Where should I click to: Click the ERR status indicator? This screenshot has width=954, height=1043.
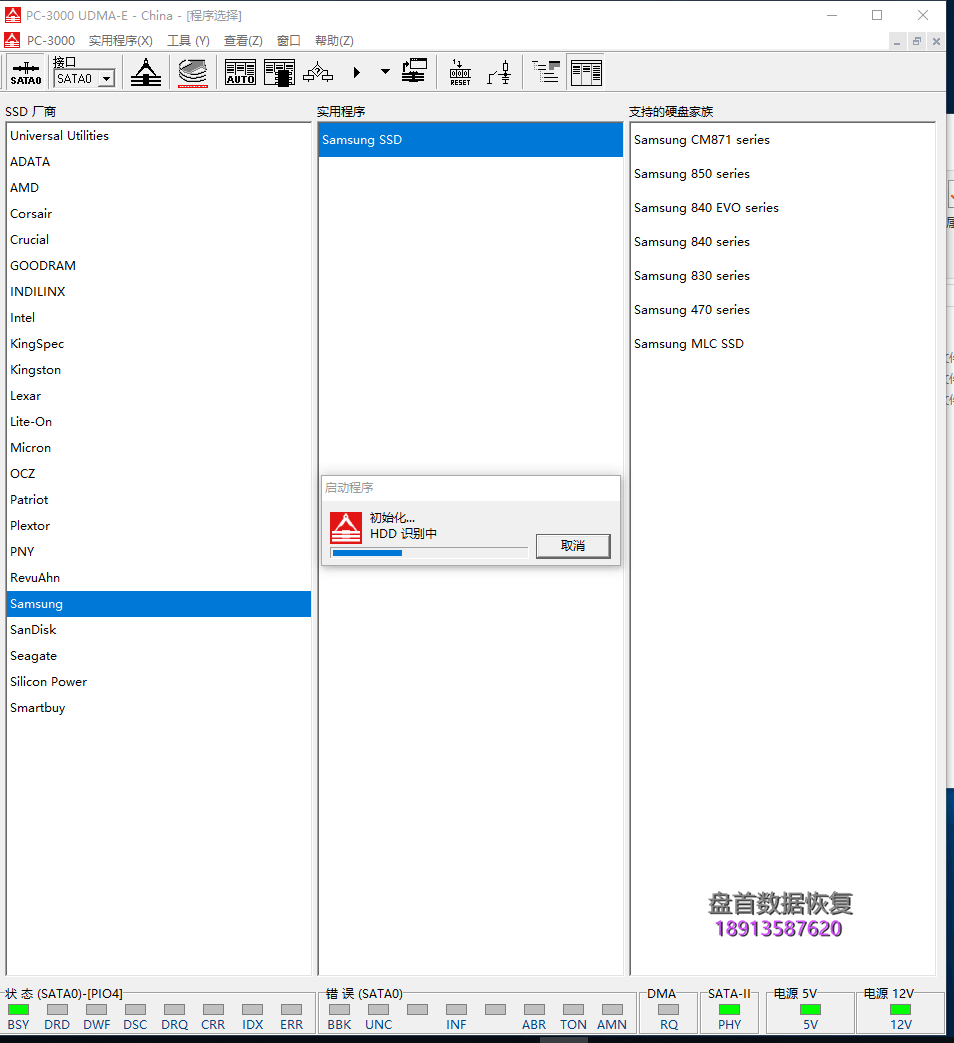291,1010
